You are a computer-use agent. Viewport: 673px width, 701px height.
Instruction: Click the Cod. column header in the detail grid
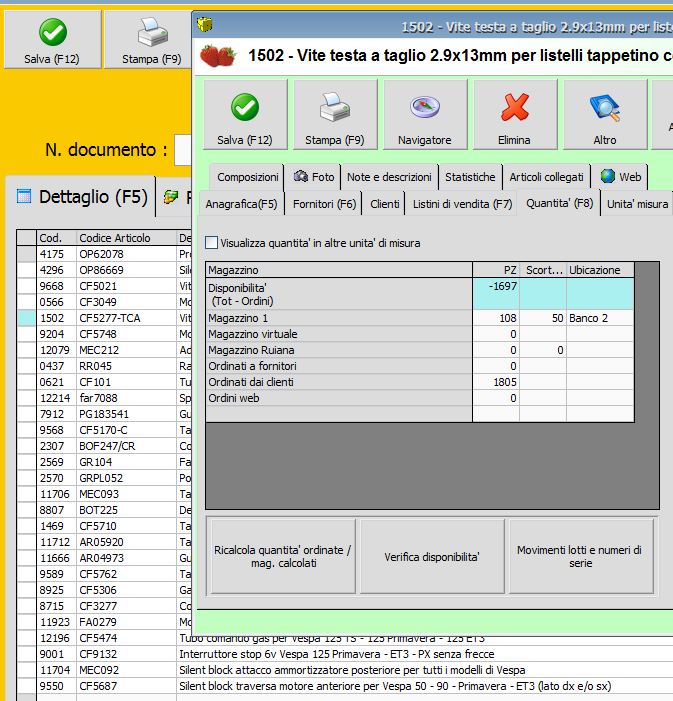[x=56, y=238]
